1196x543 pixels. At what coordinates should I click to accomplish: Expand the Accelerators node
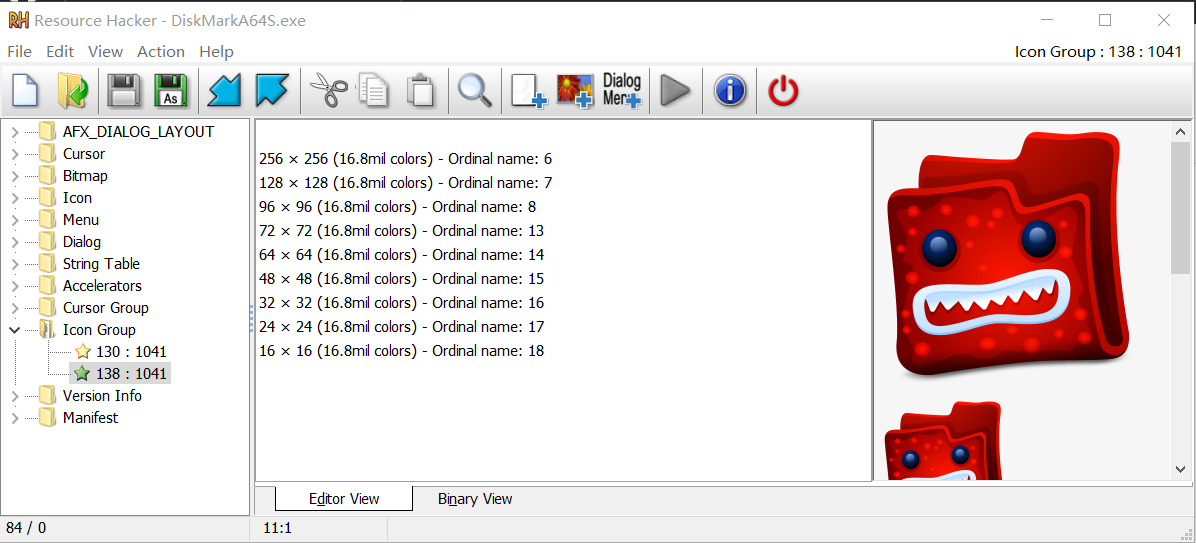pos(15,286)
